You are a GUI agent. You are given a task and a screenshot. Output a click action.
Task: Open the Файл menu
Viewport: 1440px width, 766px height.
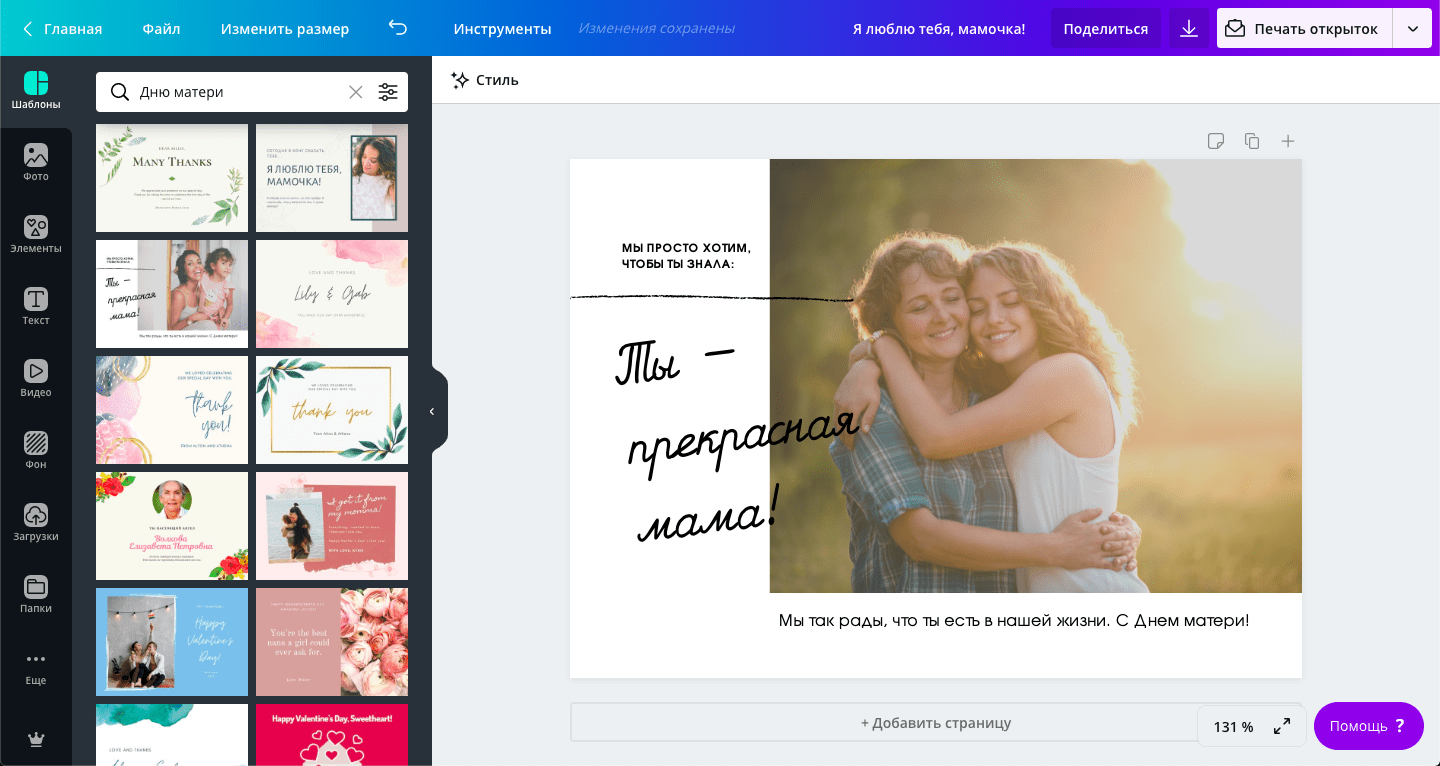(x=161, y=29)
